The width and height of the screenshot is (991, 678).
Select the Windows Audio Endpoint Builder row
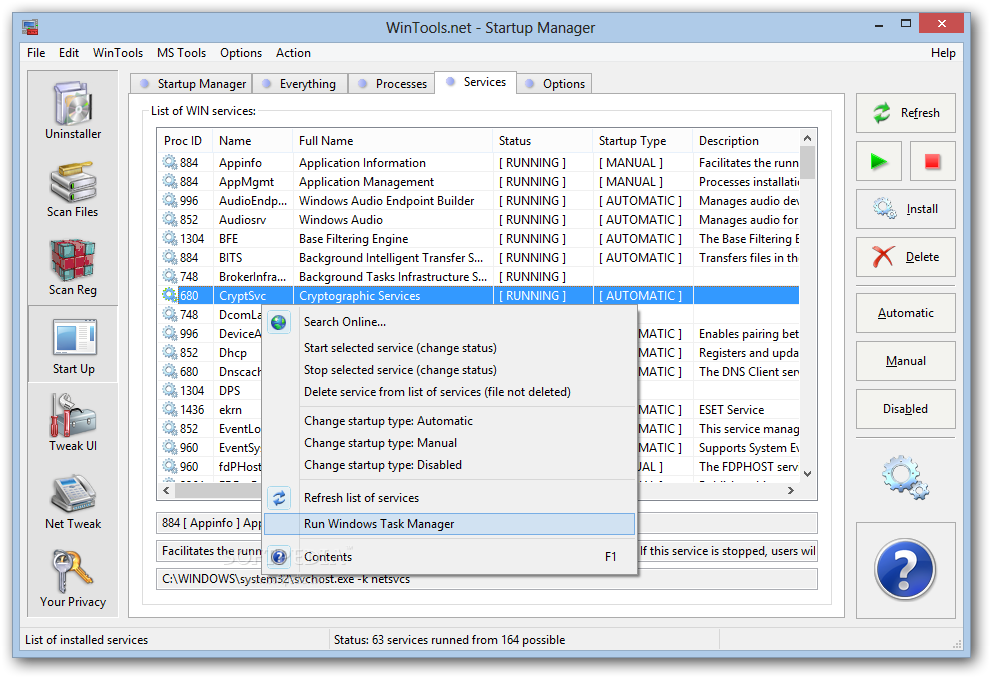point(478,200)
